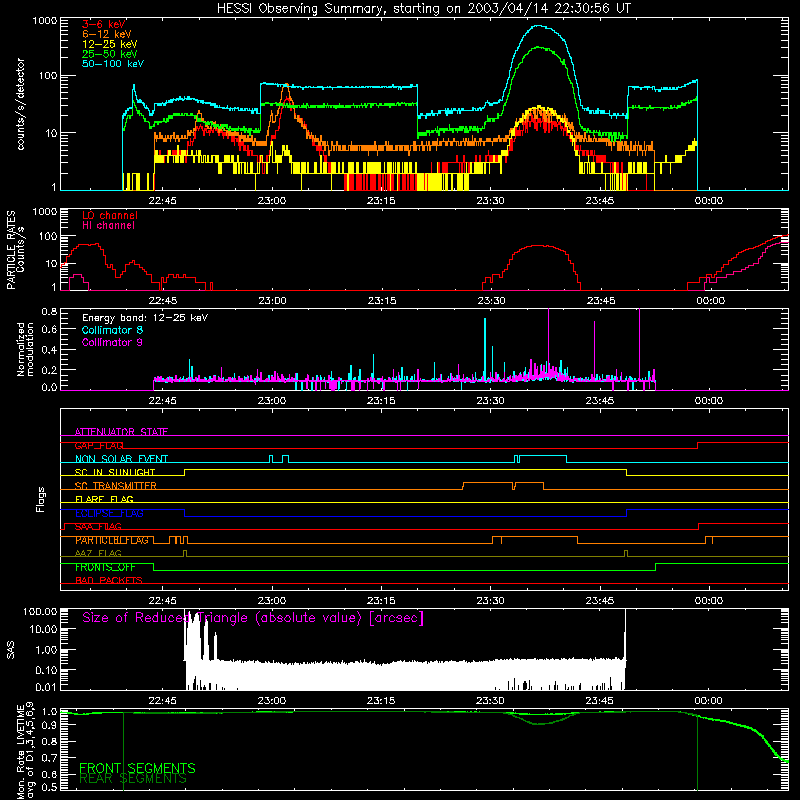
Task: Click the 23:00 tick under the count-rate panel
Action: coord(271,201)
